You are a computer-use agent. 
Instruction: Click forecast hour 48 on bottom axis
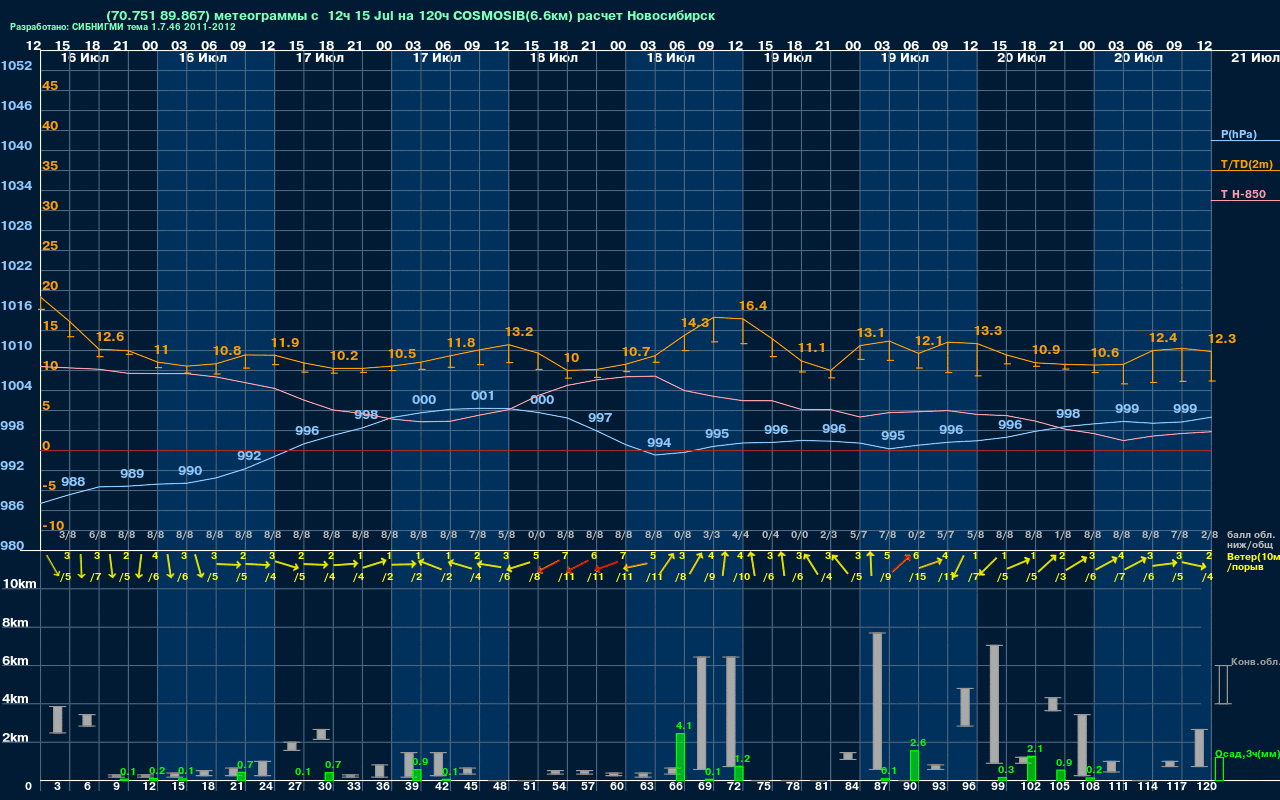click(x=500, y=787)
